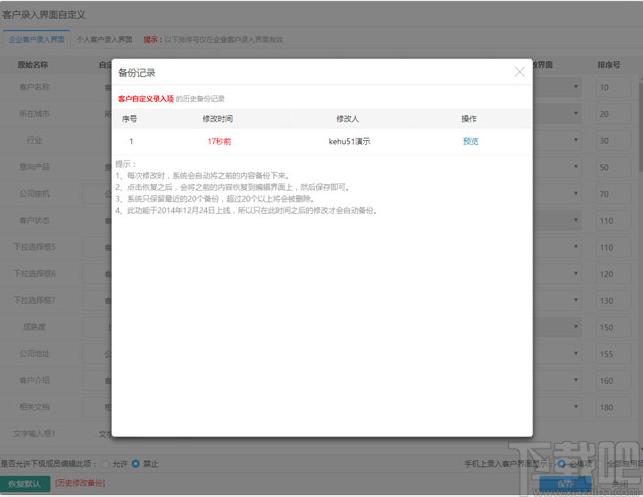Click the sort field in the 客户状态 row
This screenshot has width=643, height=497.
[x=612, y=221]
